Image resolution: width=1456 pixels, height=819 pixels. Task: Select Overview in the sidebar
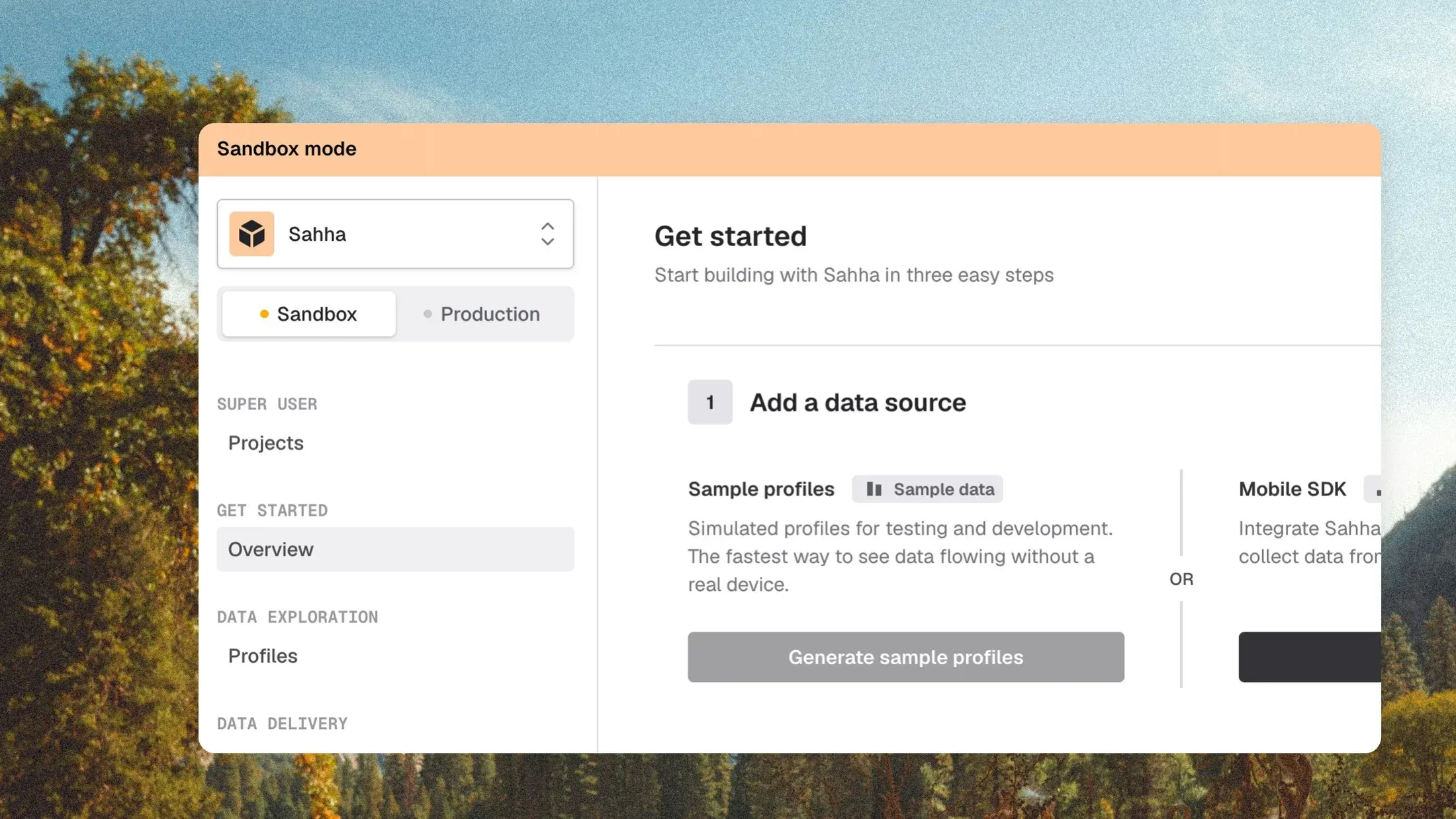(x=395, y=549)
